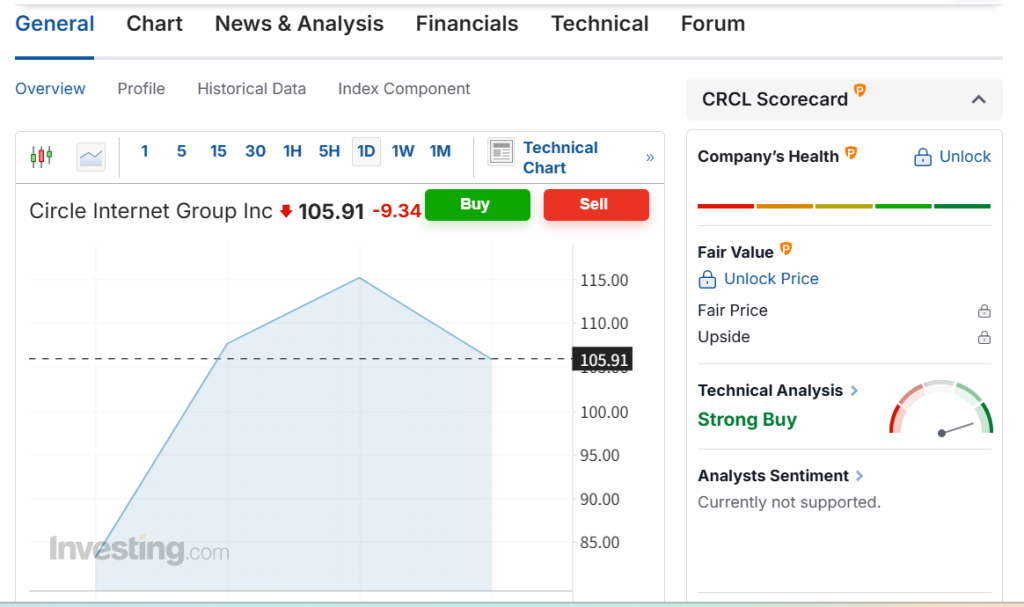Open Analysts Sentiment via its chevron
1024x607 pixels.
pyautogui.click(x=859, y=476)
